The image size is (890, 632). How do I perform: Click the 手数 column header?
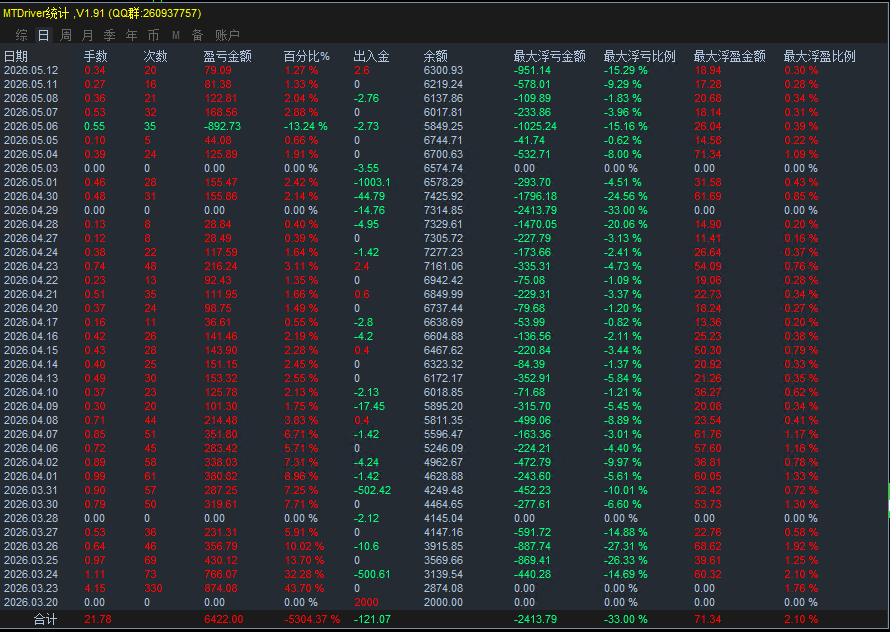(x=95, y=56)
